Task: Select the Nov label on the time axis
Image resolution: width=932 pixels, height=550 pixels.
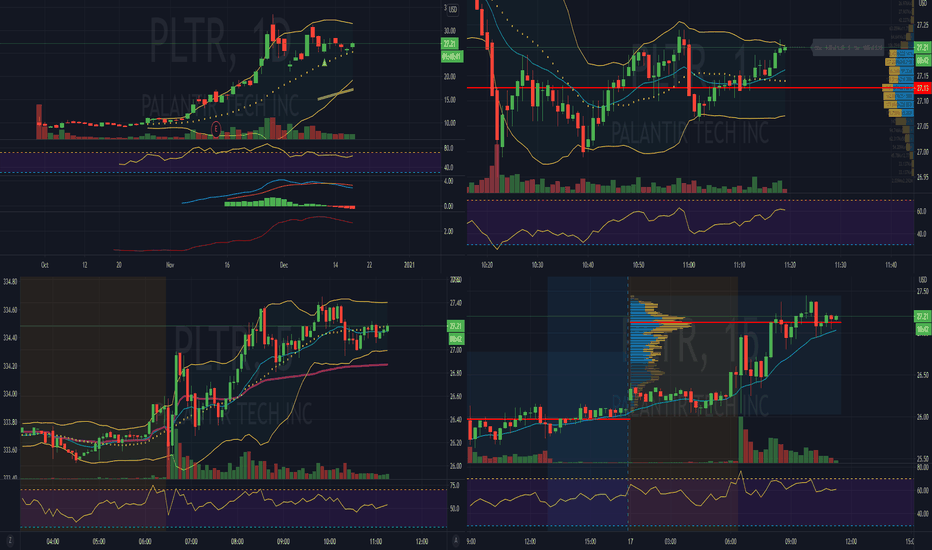Action: tap(170, 265)
